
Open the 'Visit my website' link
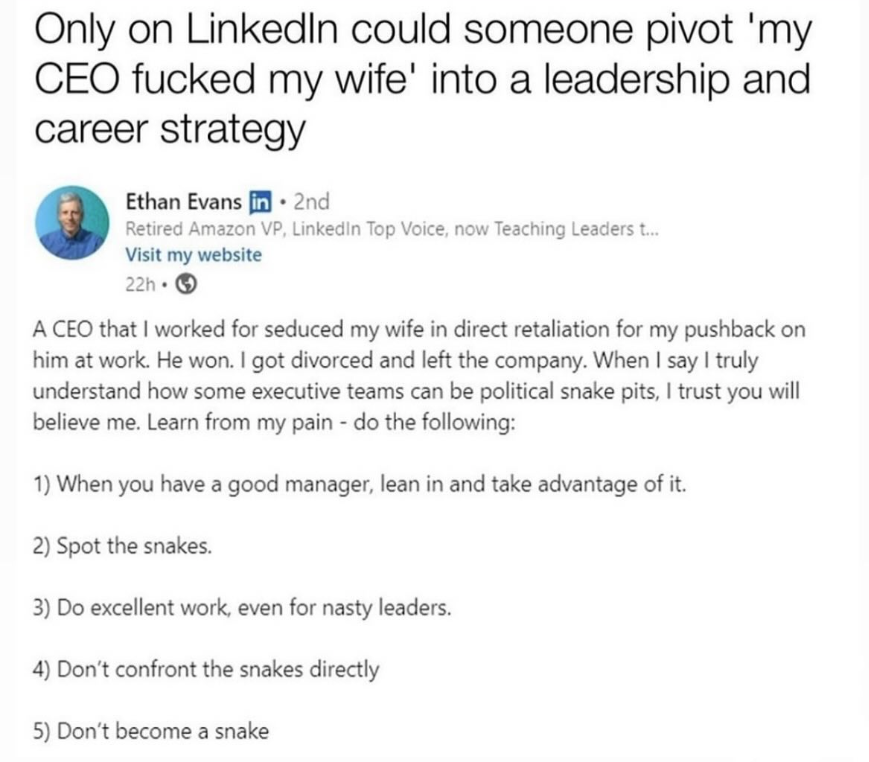[x=192, y=255]
